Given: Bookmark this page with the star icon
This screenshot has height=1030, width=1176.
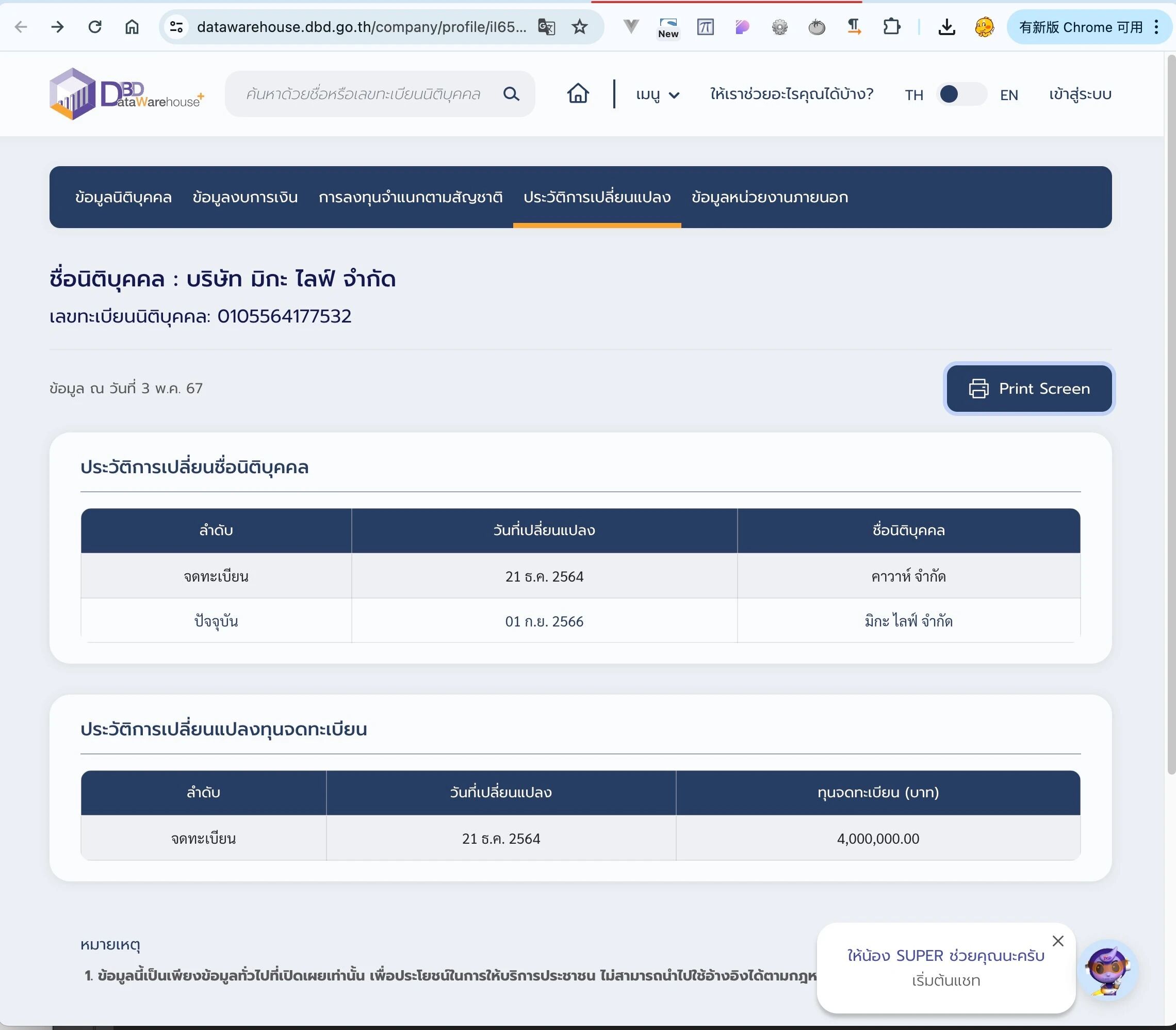Looking at the screenshot, I should pyautogui.click(x=580, y=27).
